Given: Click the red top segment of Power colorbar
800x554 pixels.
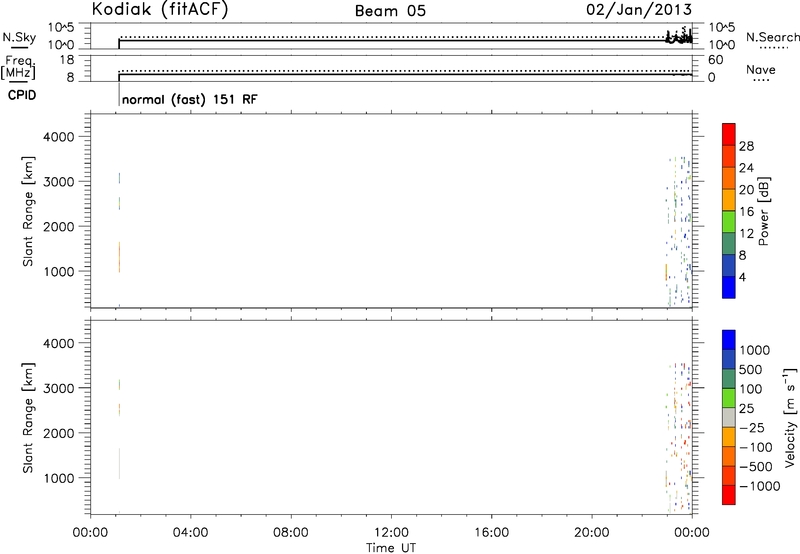Looking at the screenshot, I should [x=729, y=134].
